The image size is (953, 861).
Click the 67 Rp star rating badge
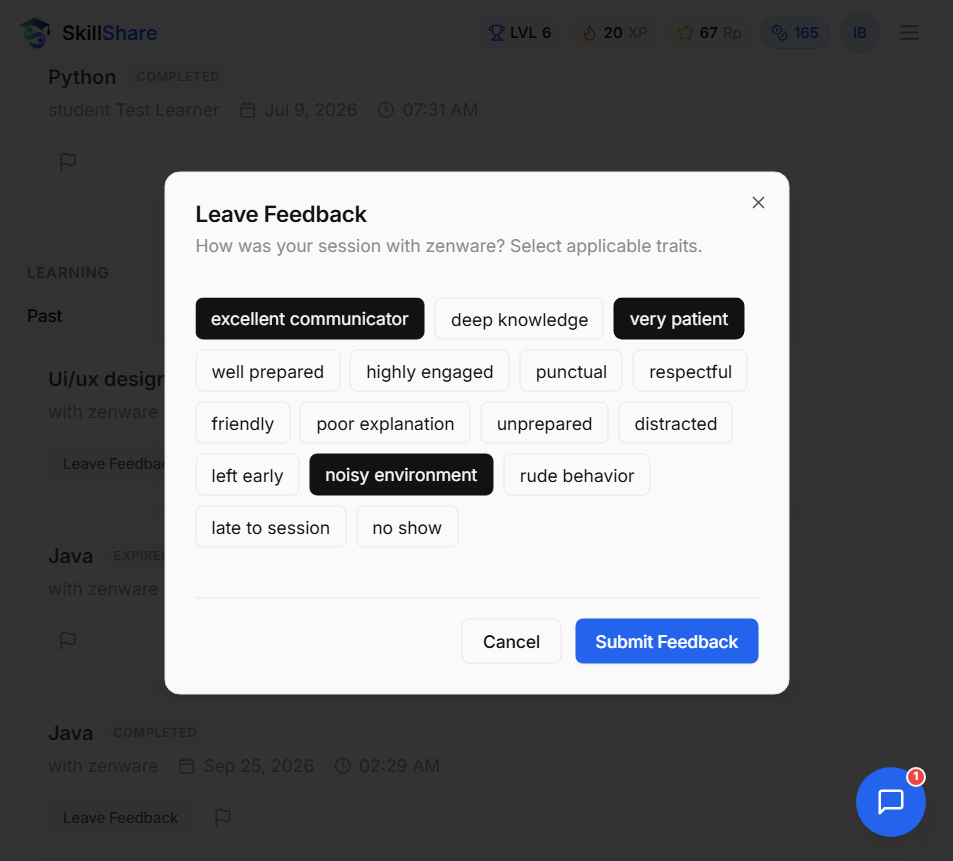point(709,33)
